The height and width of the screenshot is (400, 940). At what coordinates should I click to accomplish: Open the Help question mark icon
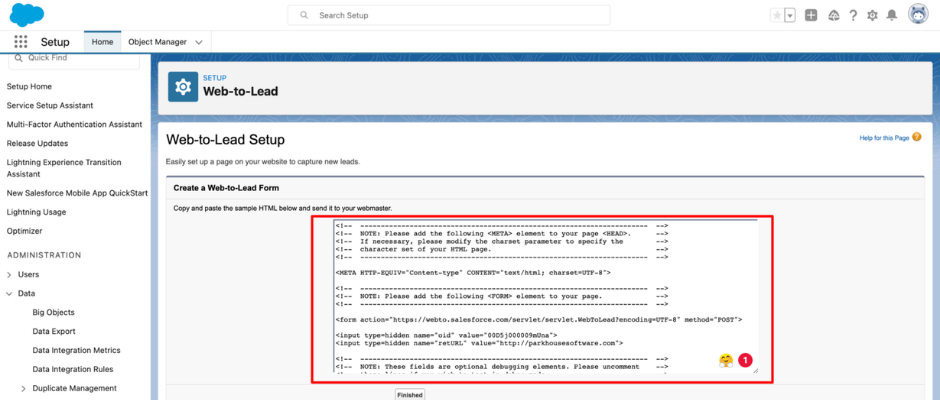[x=853, y=16]
